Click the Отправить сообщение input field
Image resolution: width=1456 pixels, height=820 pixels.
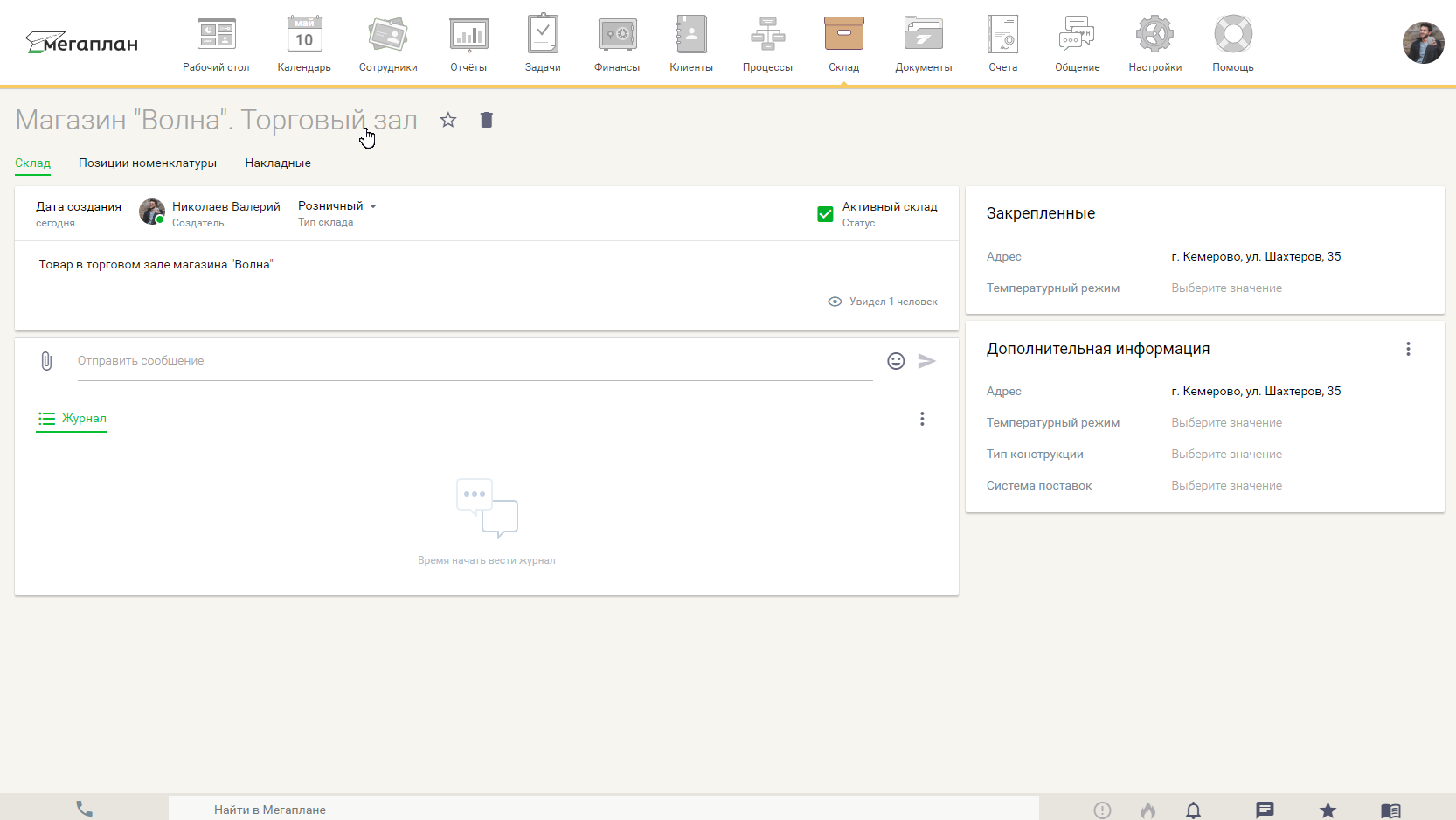(x=475, y=361)
